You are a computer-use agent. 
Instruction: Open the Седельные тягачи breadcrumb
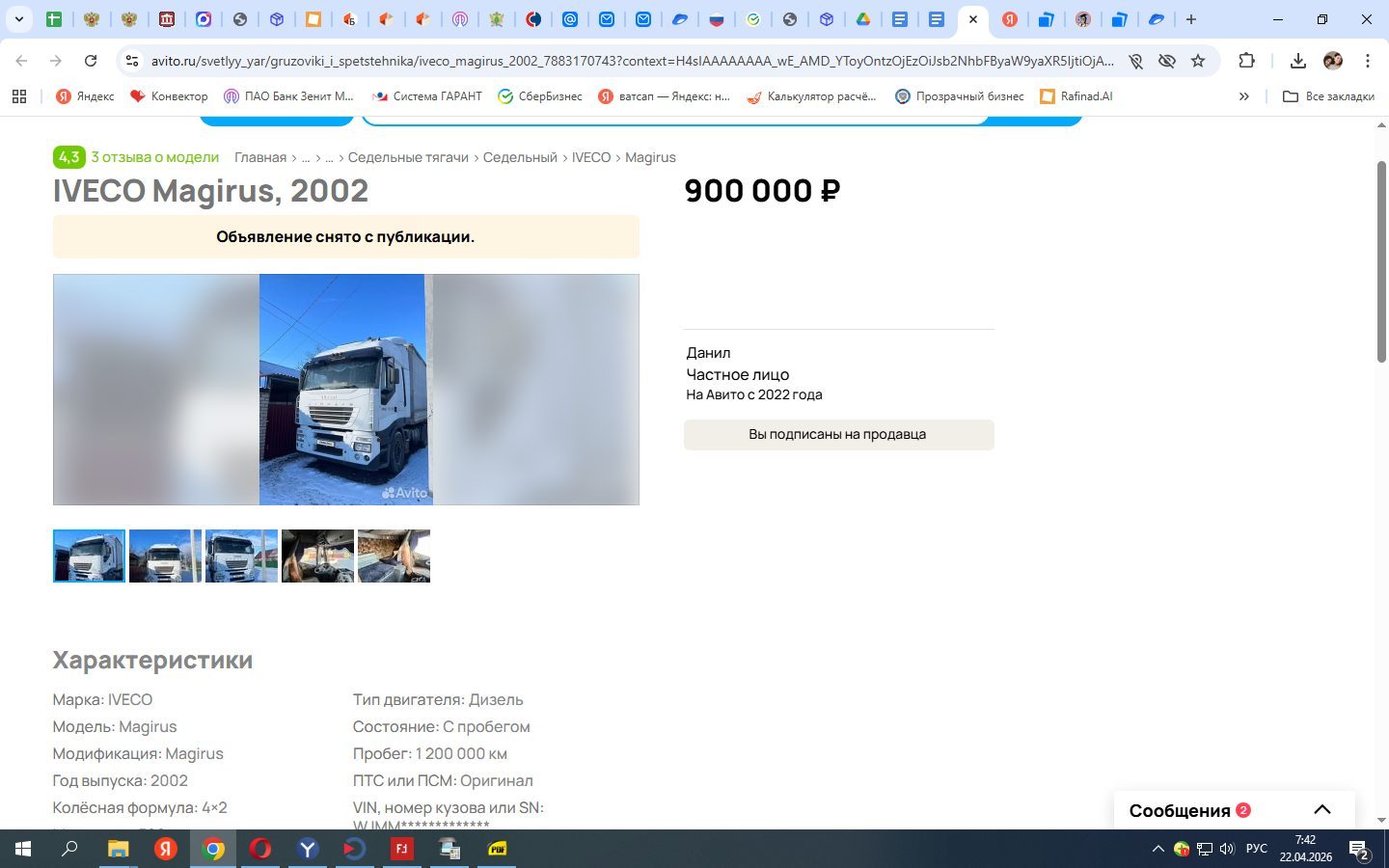(408, 157)
